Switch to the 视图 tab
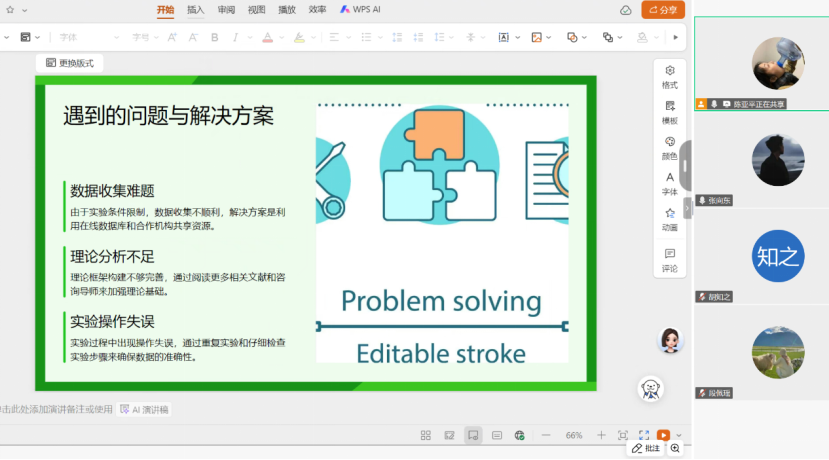 256,10
